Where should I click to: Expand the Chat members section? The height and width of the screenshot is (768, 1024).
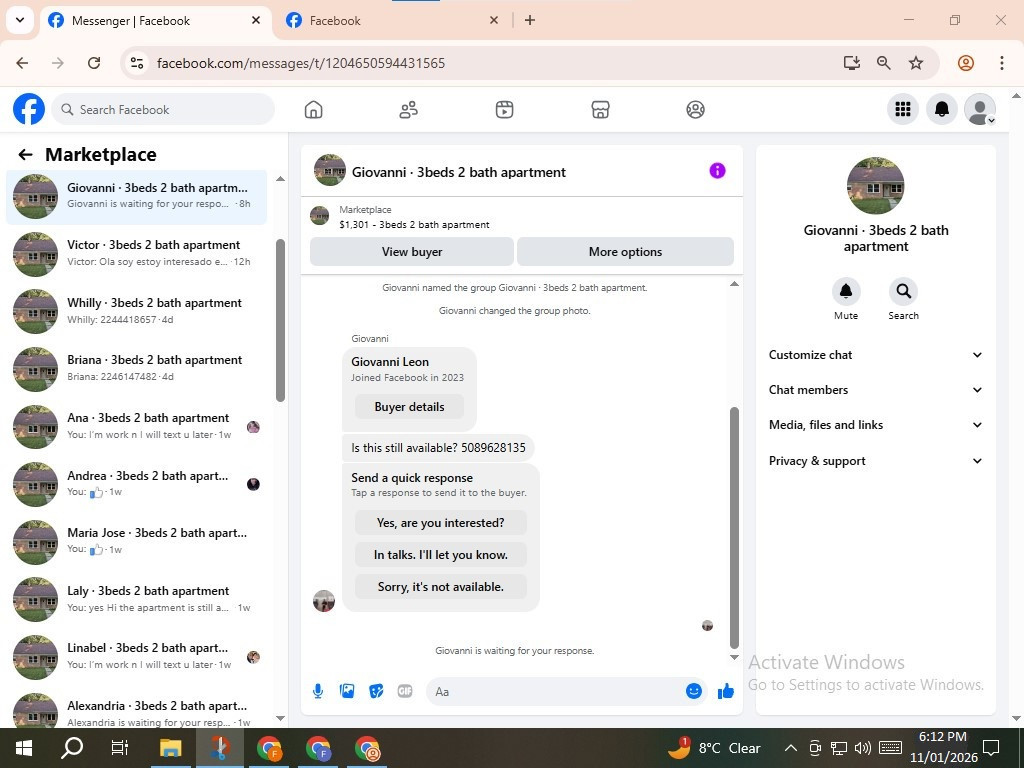875,390
